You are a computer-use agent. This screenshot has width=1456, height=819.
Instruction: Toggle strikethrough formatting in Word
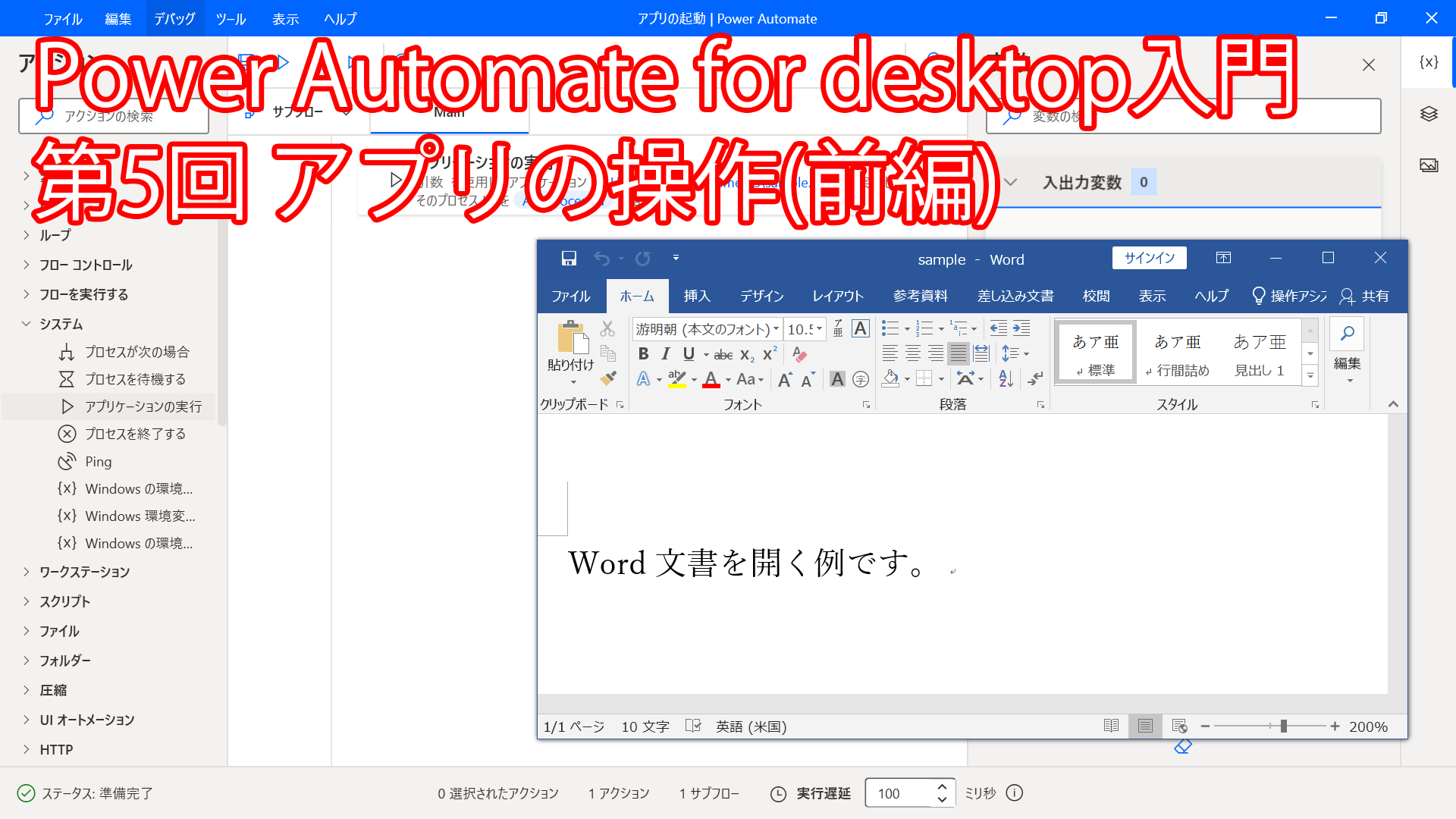coord(723,355)
